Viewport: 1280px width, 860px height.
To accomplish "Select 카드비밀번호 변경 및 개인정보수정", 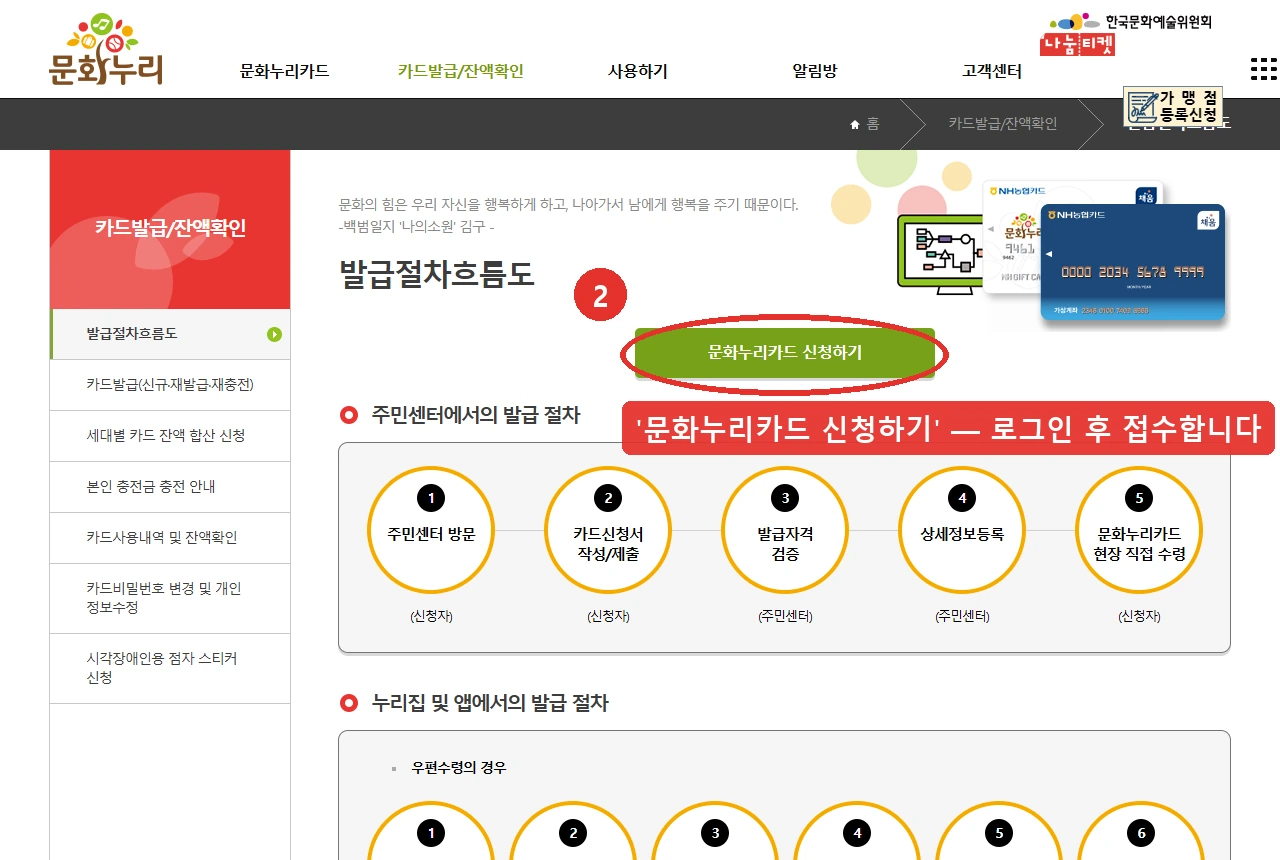I will click(170, 598).
